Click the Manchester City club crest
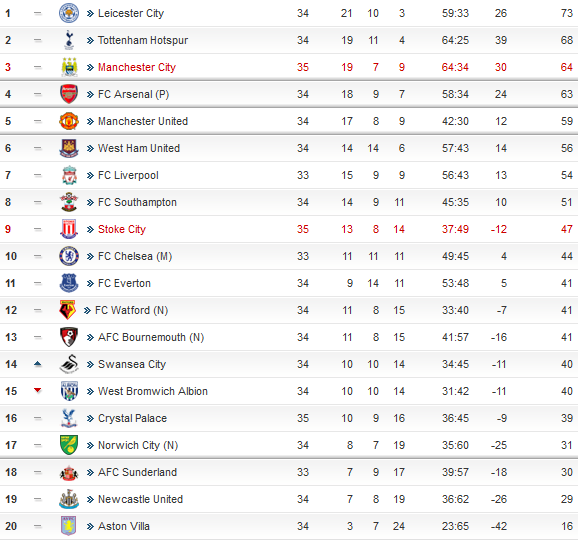The image size is (578, 542). 69,67
